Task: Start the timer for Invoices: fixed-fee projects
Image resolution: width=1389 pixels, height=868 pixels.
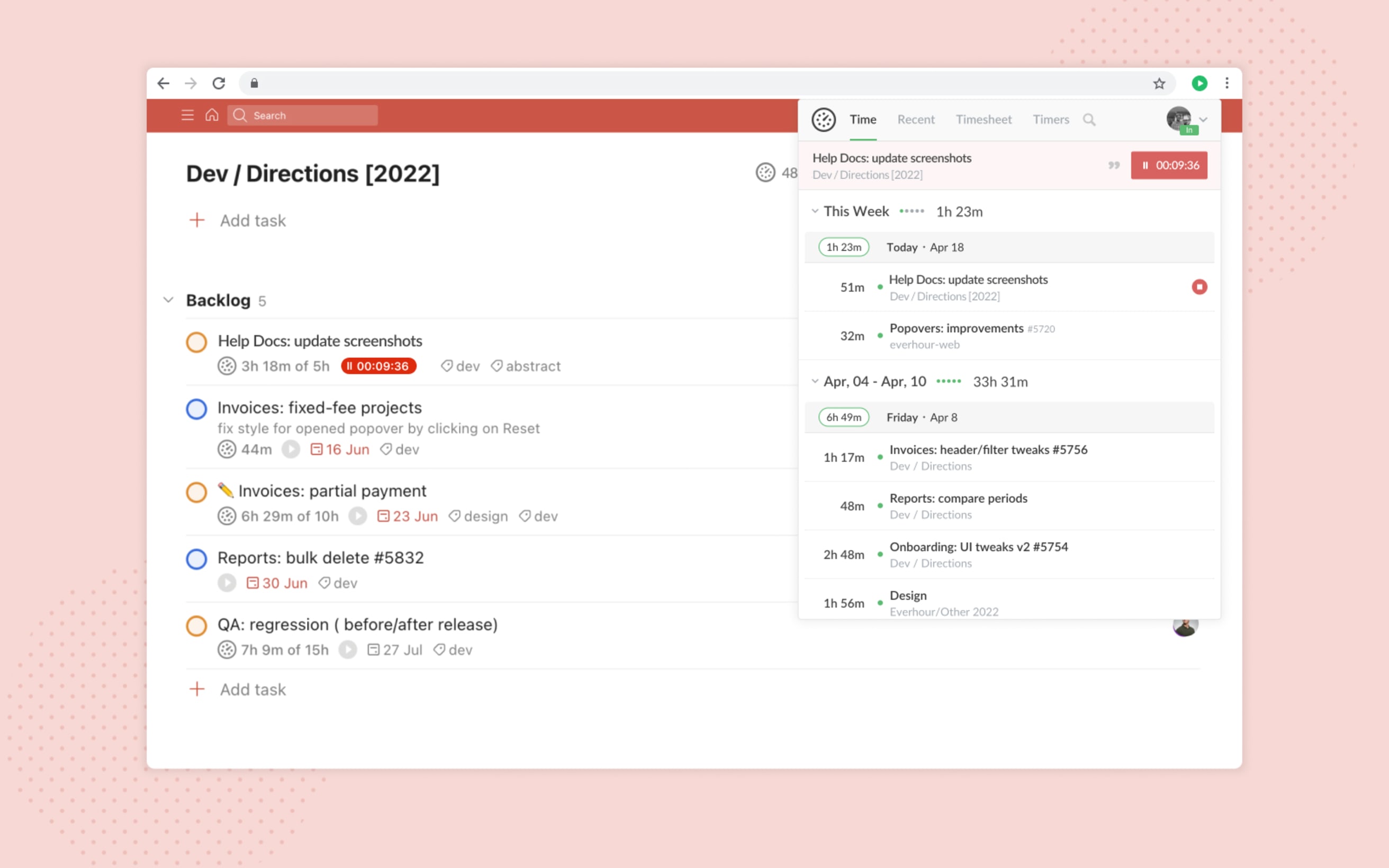Action: coord(292,449)
